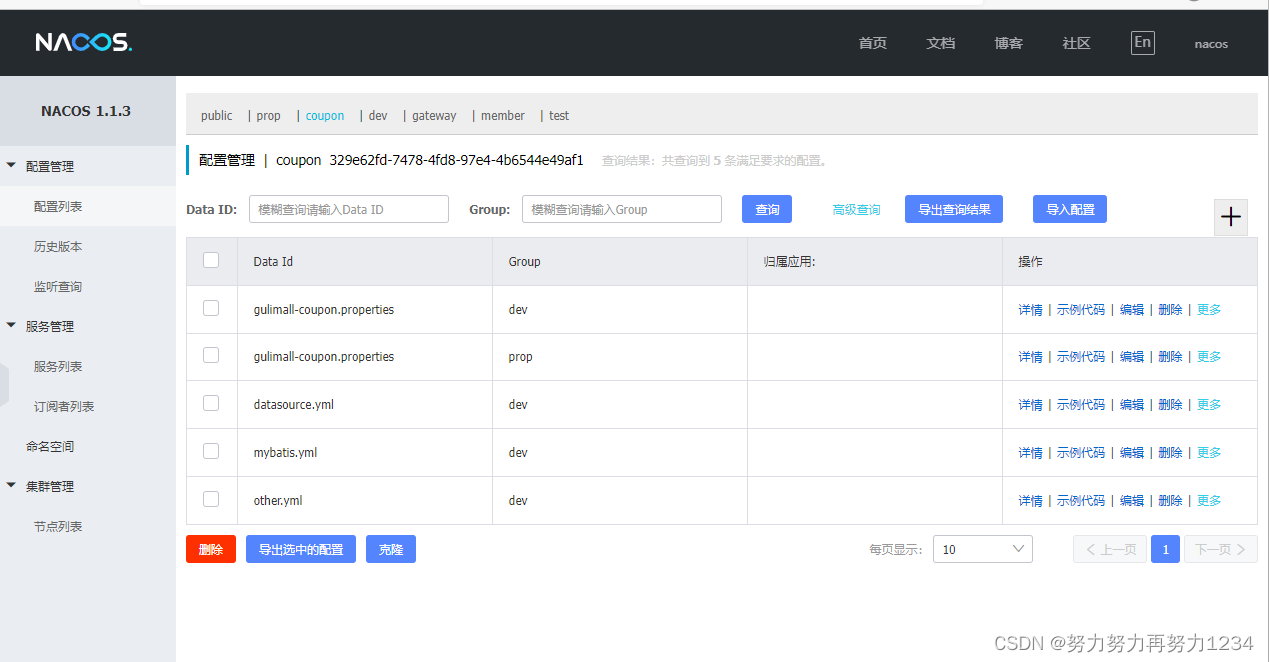The width and height of the screenshot is (1269, 662).
Task: Open 更多 menu for datasource.yml
Action: [1209, 405]
